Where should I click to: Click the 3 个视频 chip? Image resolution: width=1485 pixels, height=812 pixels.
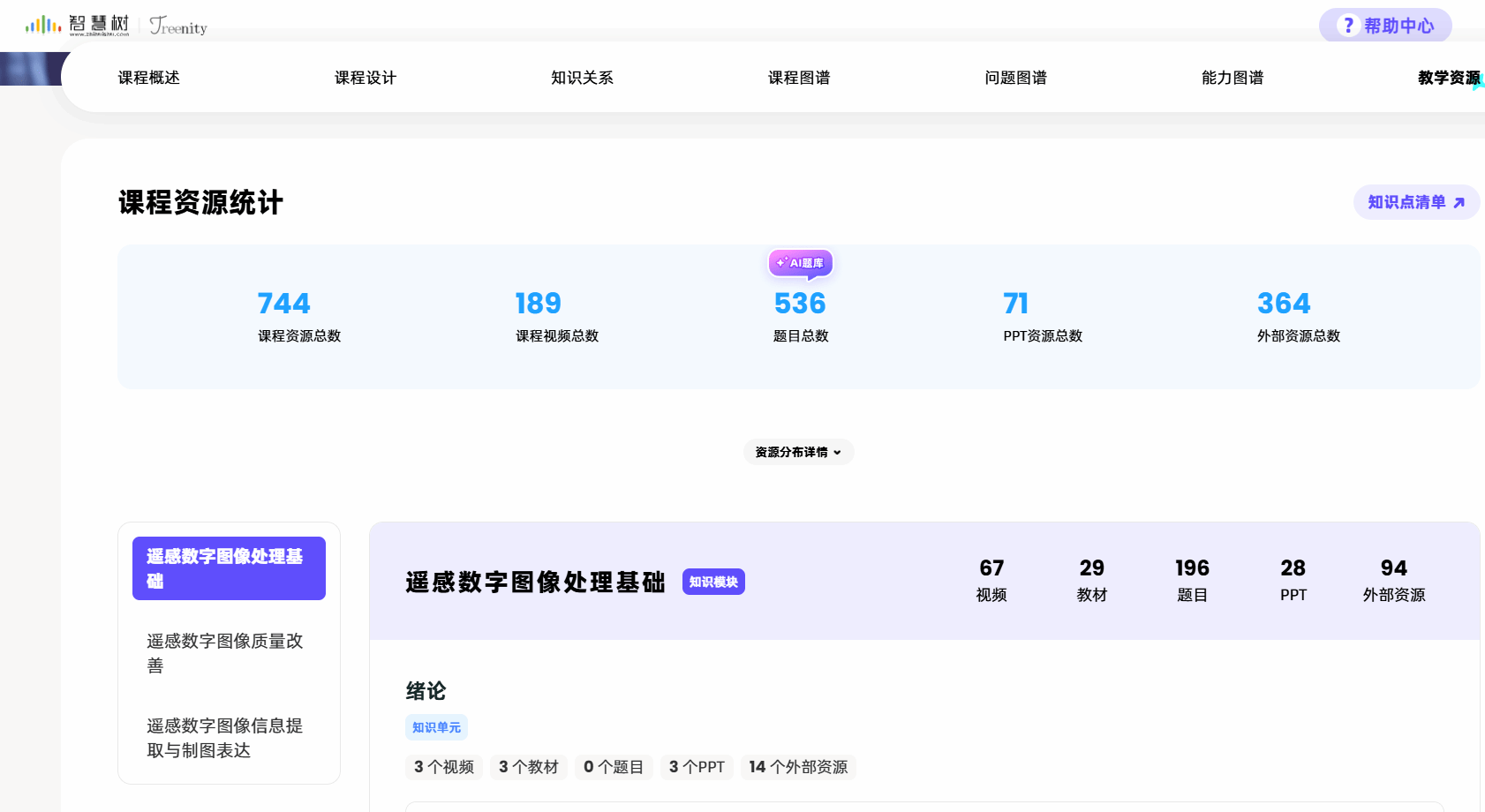click(x=444, y=767)
